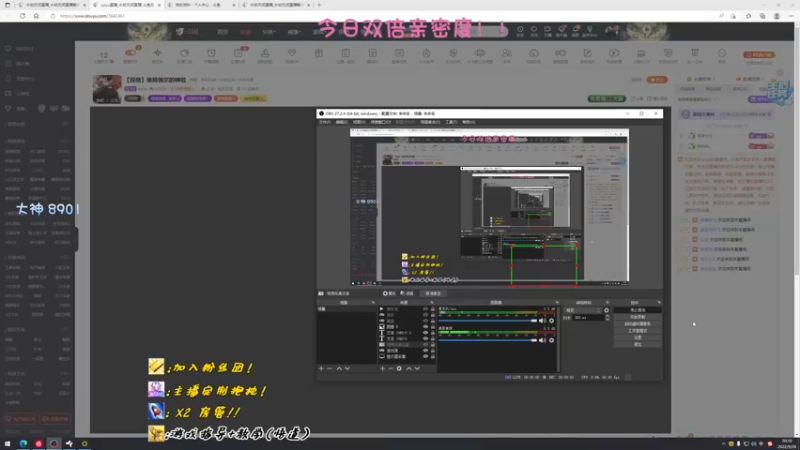Move source down with arrow icon
This screenshot has width=800, height=450.
(417, 368)
